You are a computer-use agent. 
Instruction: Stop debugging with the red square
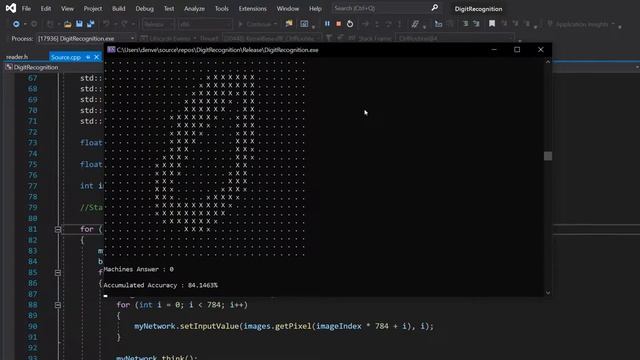(x=338, y=24)
